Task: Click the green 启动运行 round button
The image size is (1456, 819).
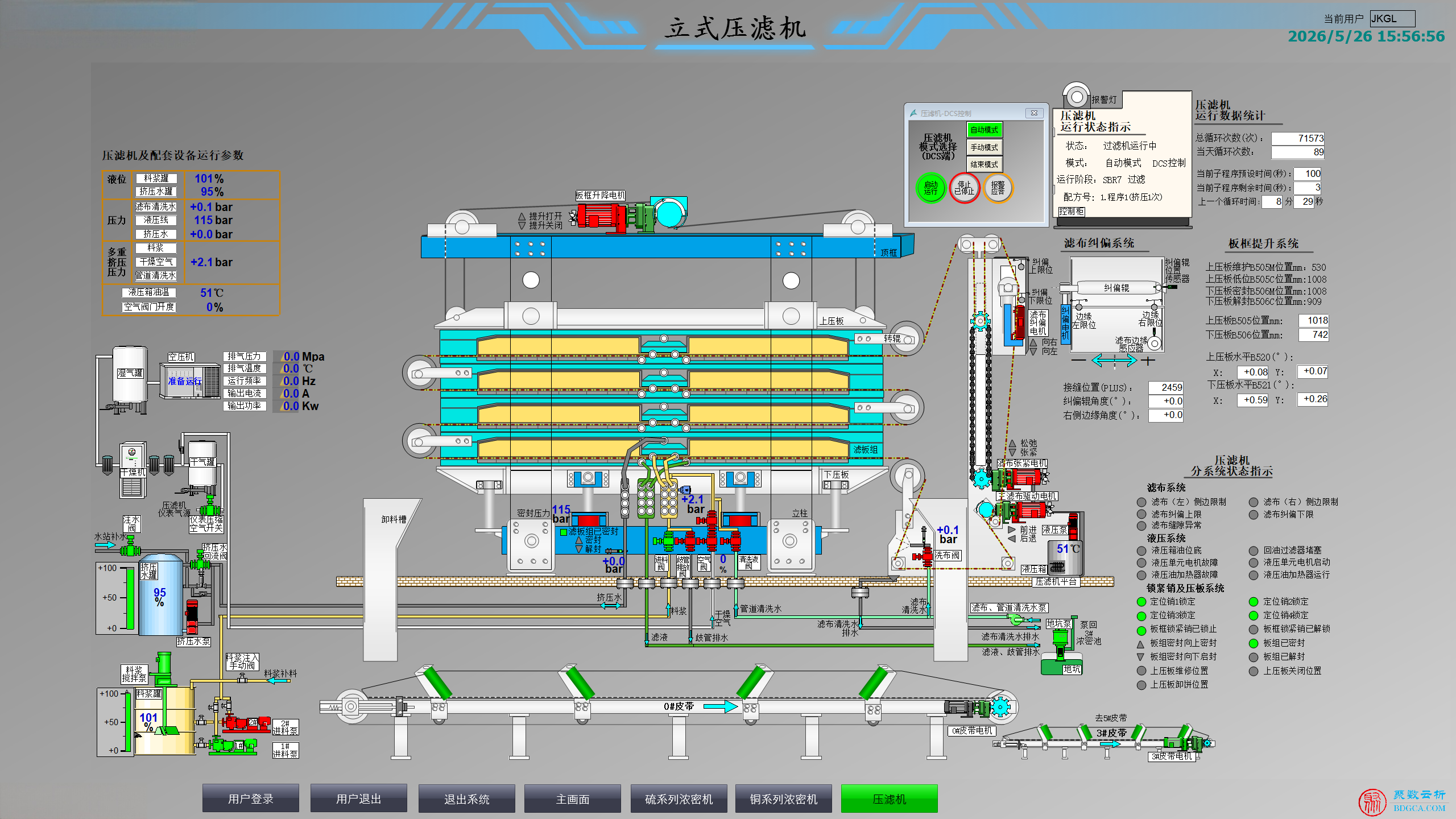Action: 931,188
